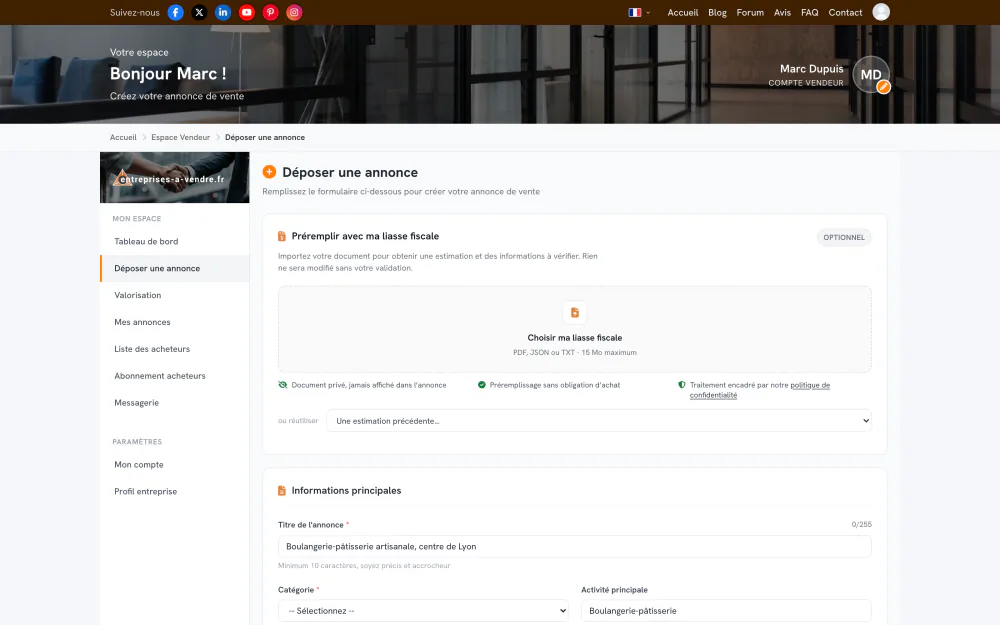Open Liste des acheteurs in sidebar
Image resolution: width=1000 pixels, height=625 pixels.
[x=175, y=349]
